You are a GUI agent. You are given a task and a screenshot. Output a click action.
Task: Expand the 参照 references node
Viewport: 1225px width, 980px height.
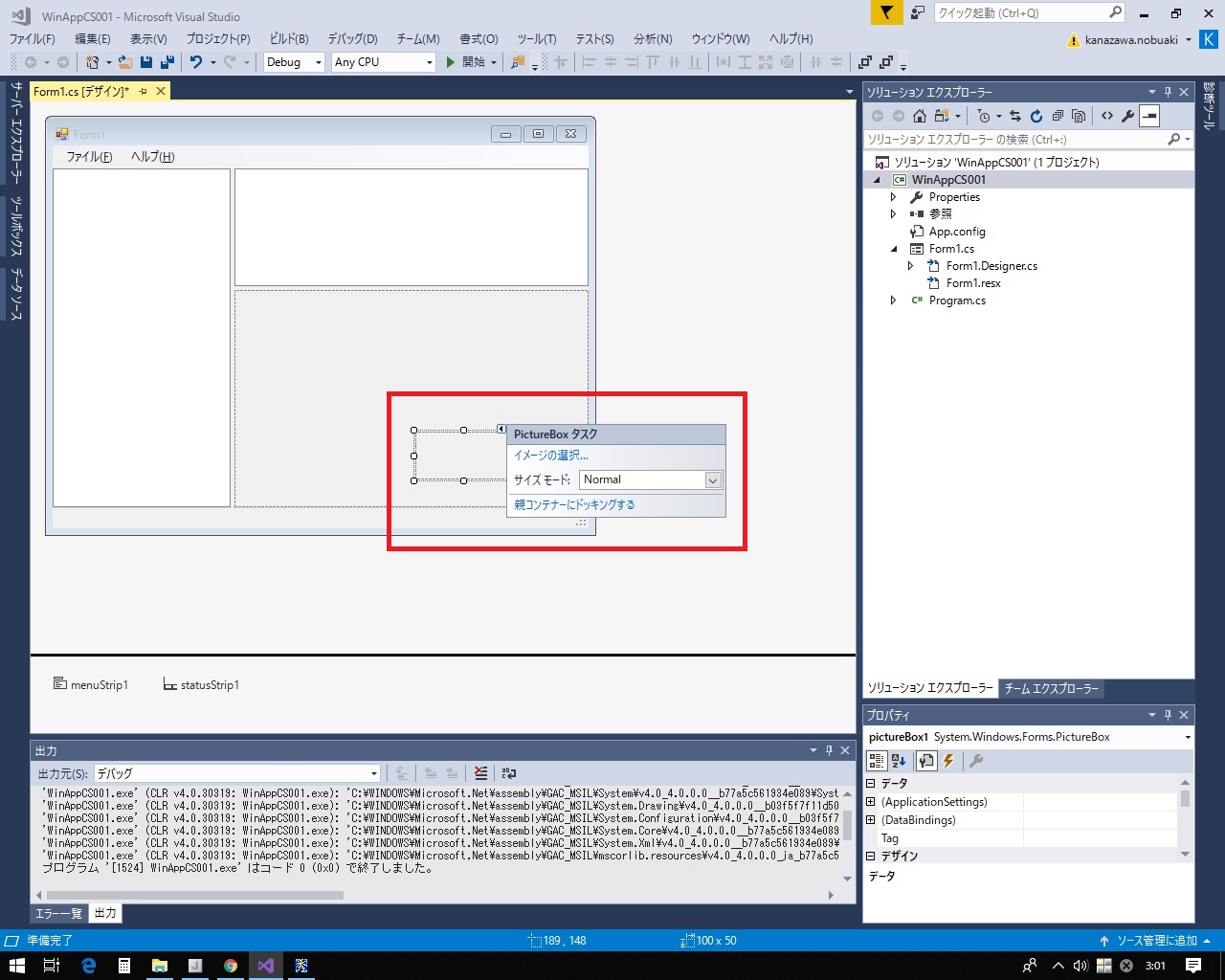coord(894,214)
